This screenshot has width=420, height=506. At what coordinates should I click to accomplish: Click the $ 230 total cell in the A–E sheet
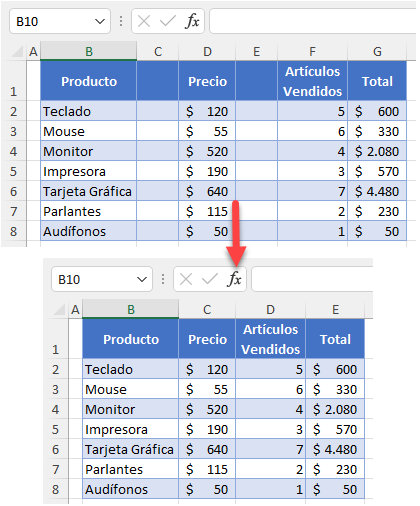coord(335,469)
